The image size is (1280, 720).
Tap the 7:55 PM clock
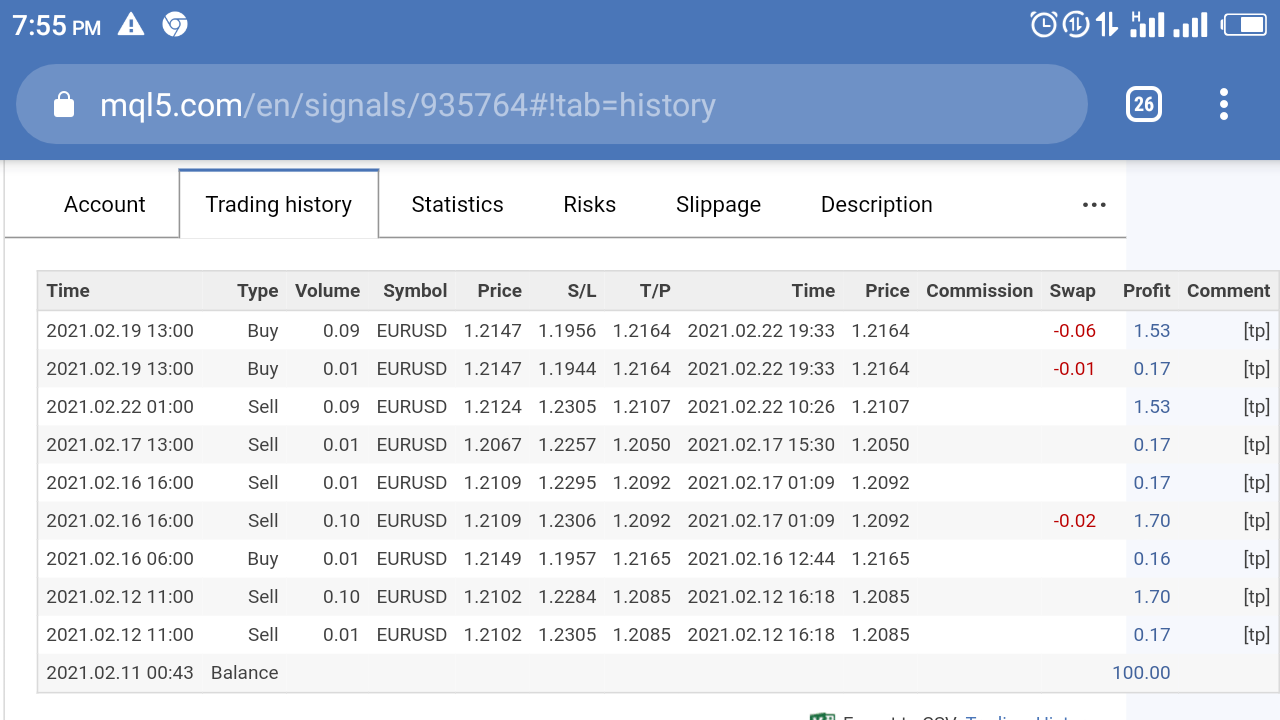[56, 26]
